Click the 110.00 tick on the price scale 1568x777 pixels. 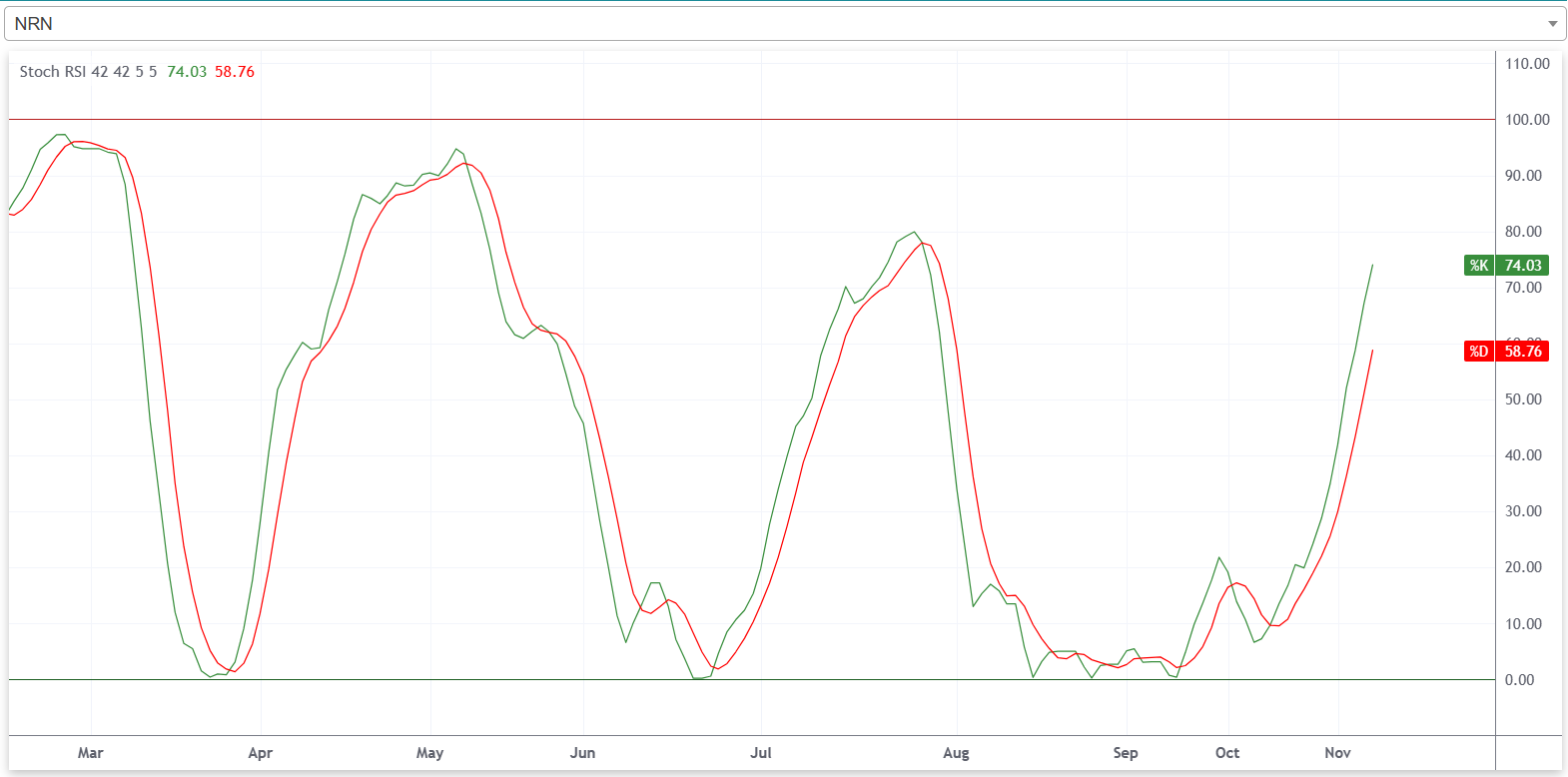tap(1527, 64)
